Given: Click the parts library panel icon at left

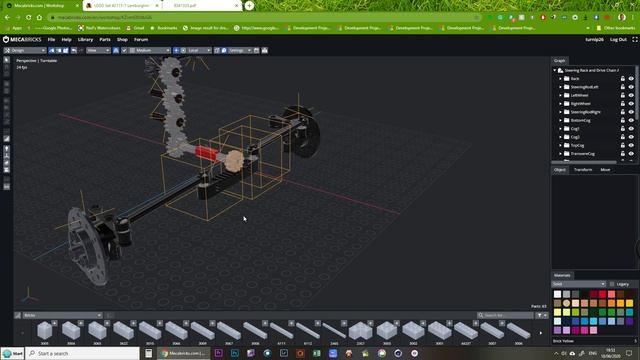Looking at the screenshot, I should [x=18, y=315].
